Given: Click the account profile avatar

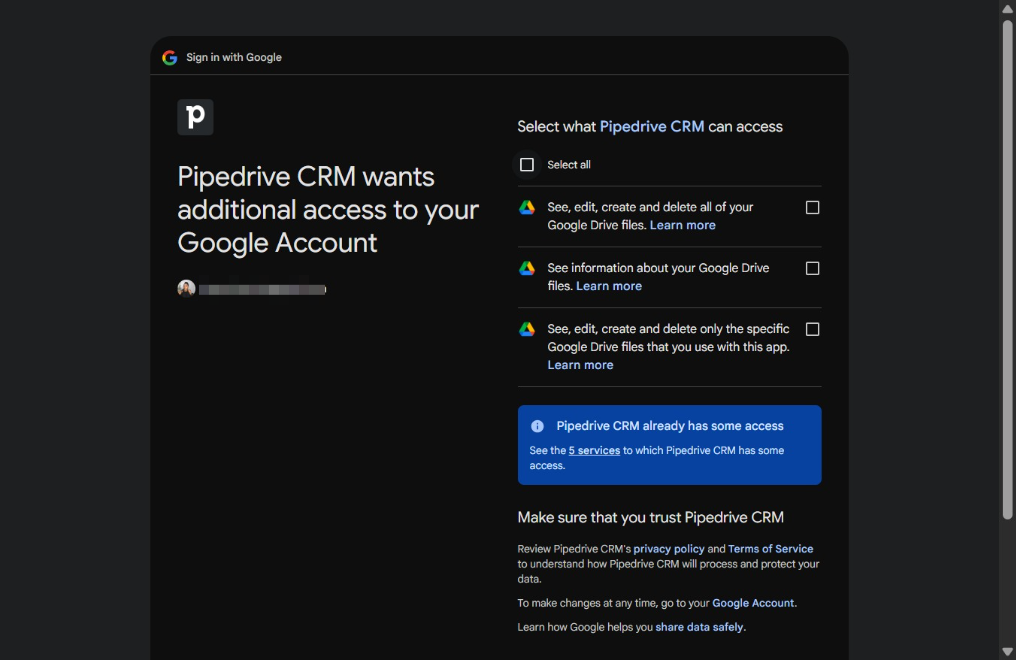Looking at the screenshot, I should [187, 288].
